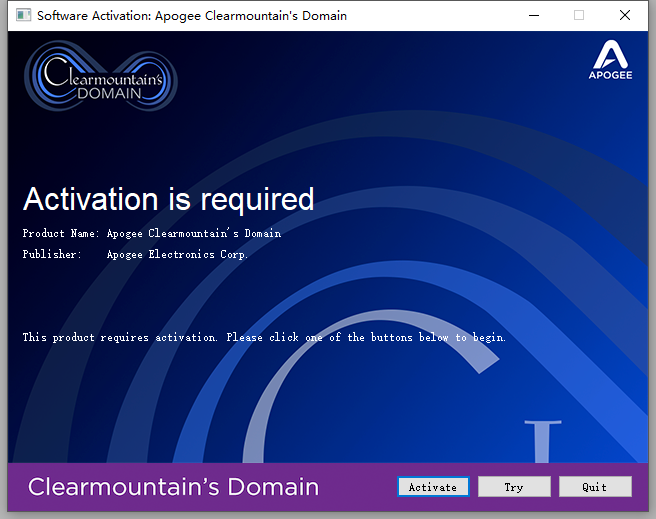Click the Apogee logo

tap(610, 60)
